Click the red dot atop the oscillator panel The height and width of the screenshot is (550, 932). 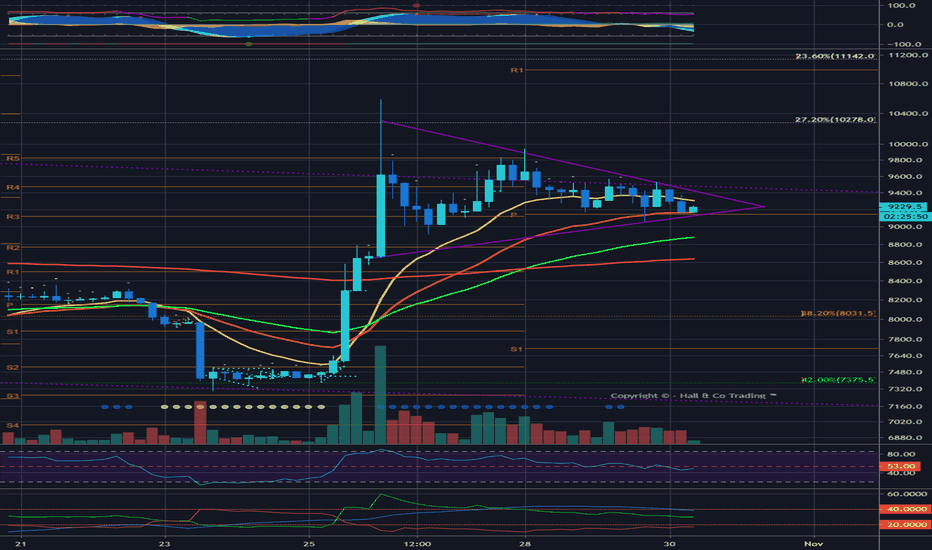tap(417, 5)
